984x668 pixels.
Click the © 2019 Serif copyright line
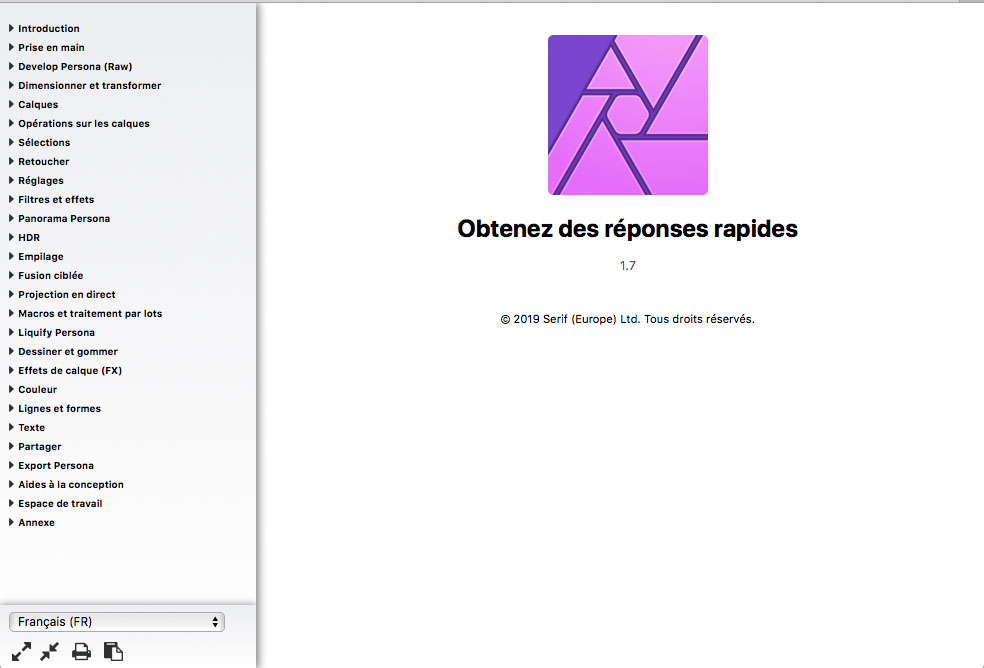tap(628, 319)
